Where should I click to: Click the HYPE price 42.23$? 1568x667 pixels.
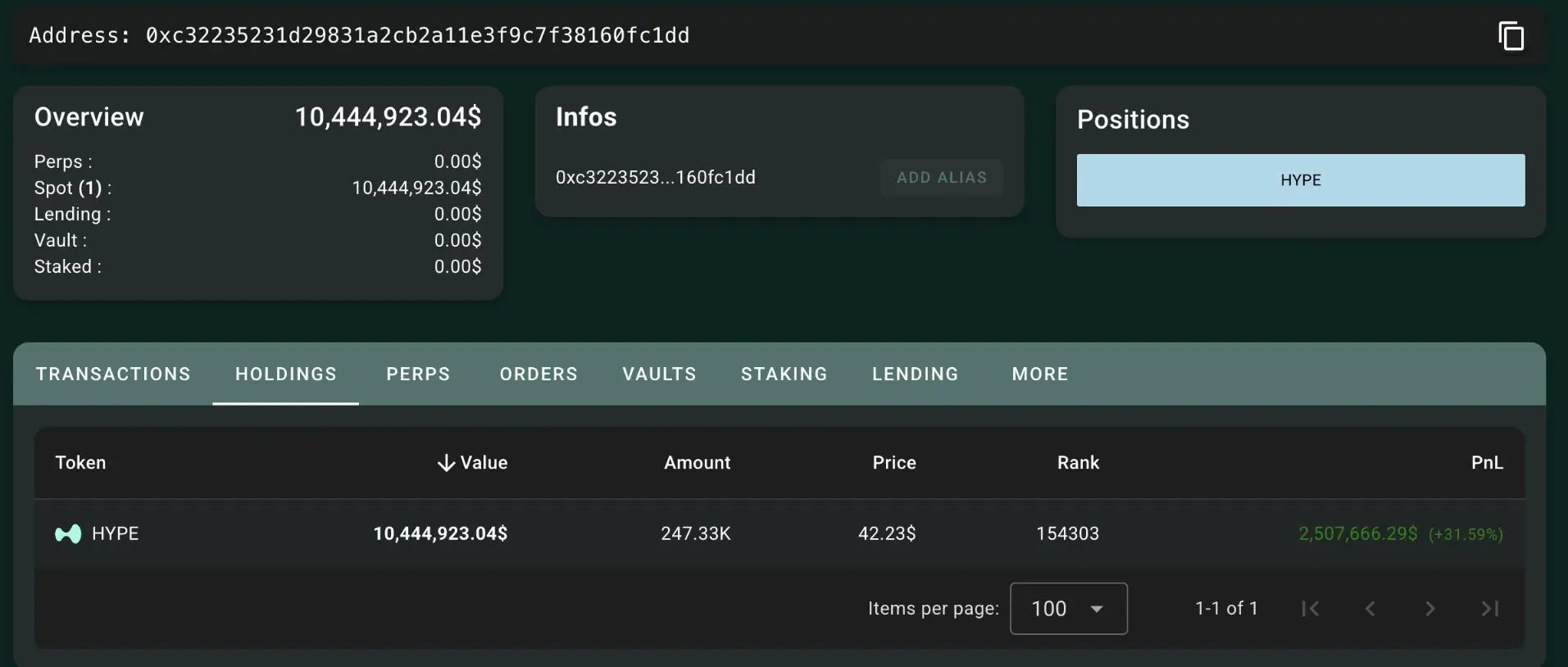coord(887,534)
